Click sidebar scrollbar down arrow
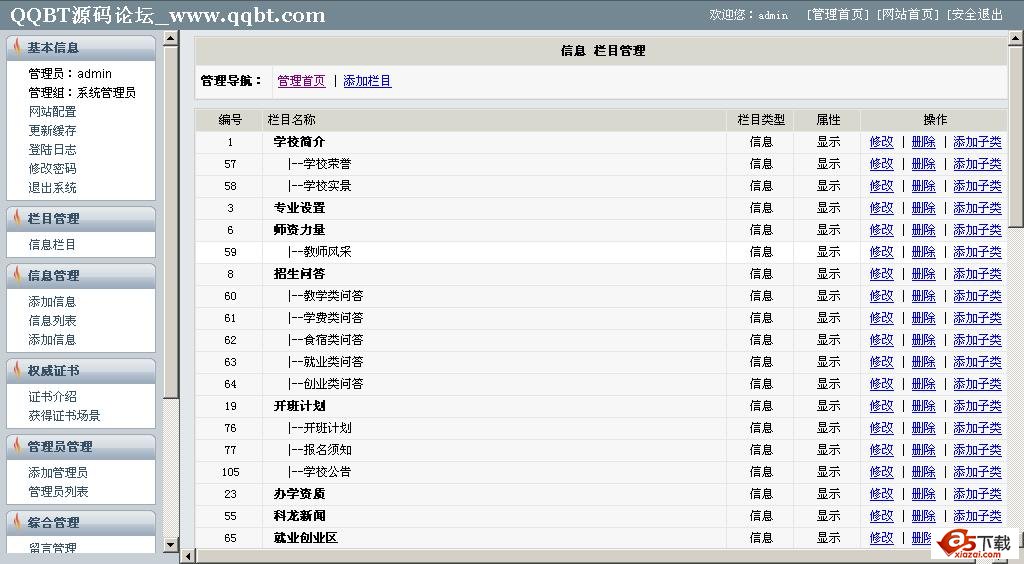This screenshot has height=564, width=1024. point(170,544)
